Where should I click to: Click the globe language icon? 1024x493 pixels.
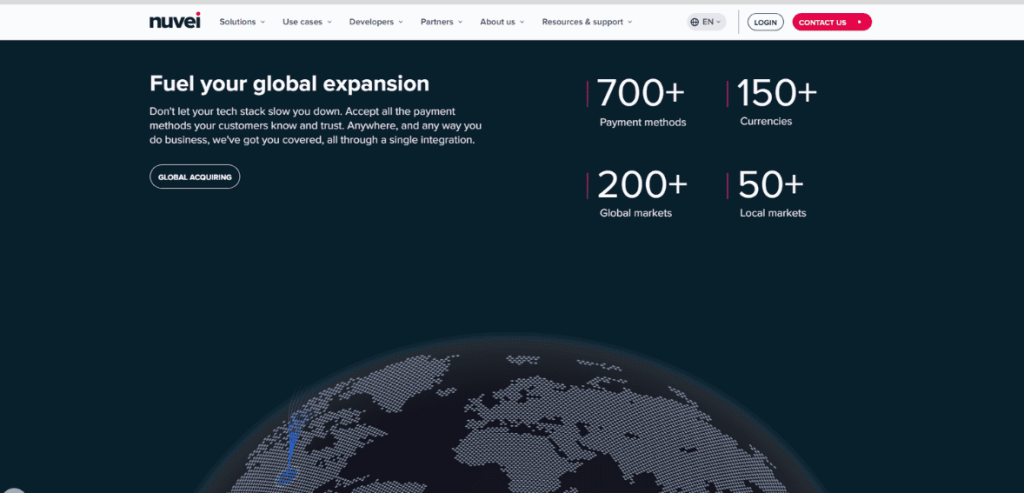coord(695,22)
